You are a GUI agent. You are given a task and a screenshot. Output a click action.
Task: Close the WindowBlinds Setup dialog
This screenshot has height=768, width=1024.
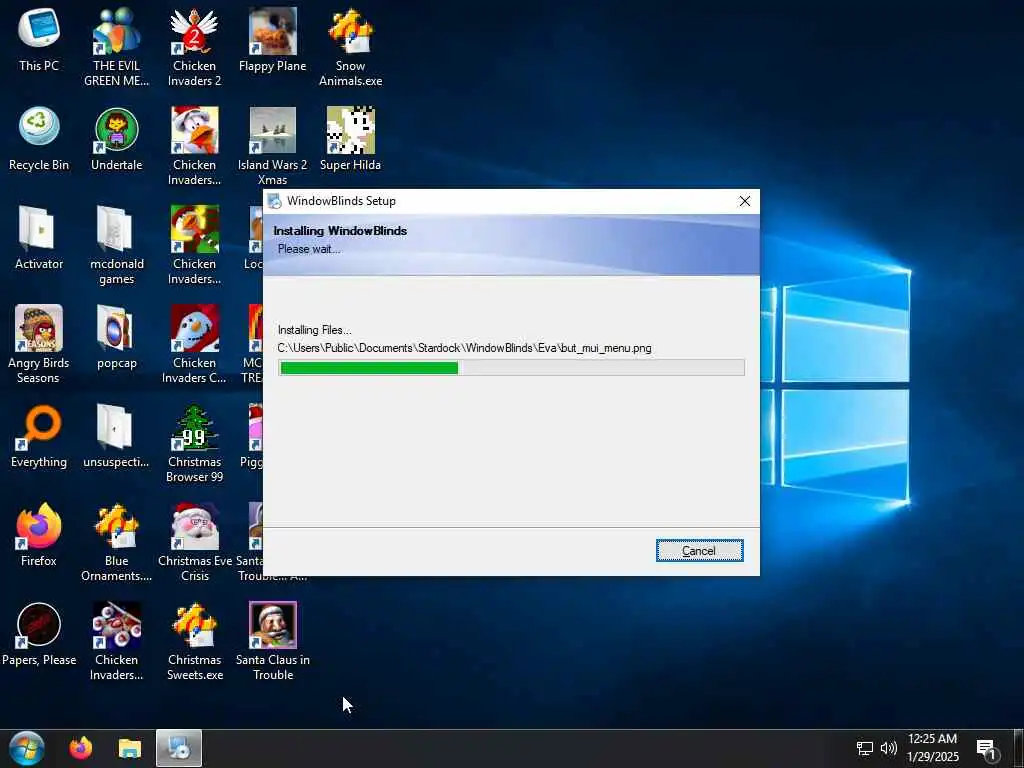click(x=744, y=201)
